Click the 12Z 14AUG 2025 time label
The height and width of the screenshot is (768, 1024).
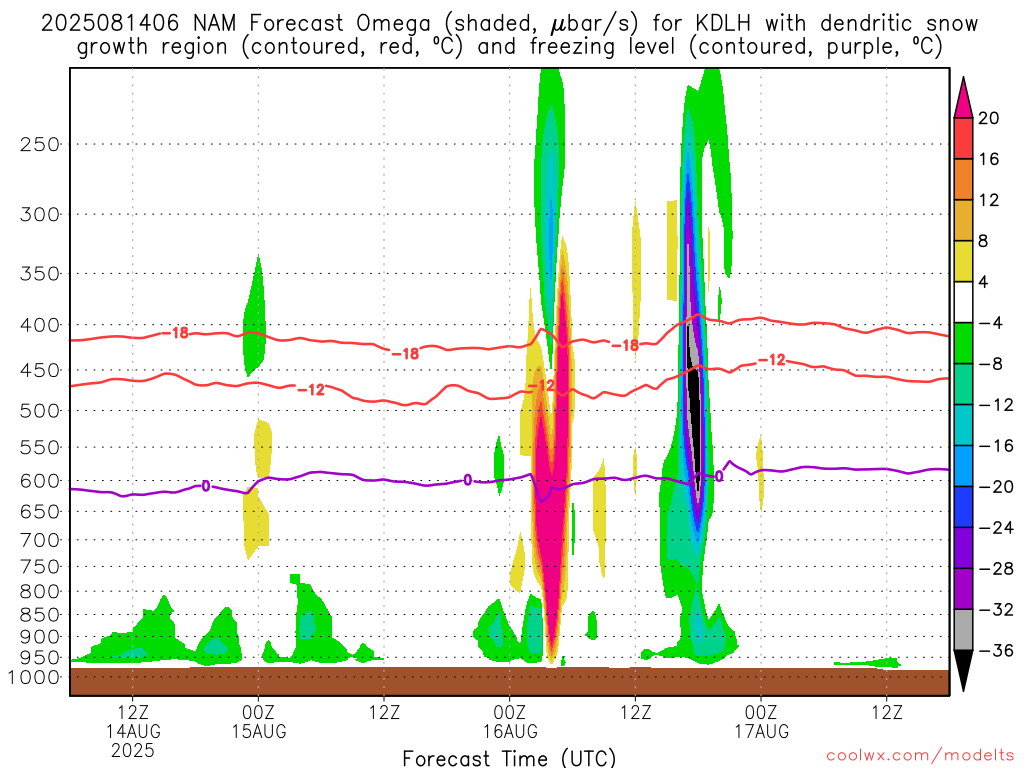133,731
